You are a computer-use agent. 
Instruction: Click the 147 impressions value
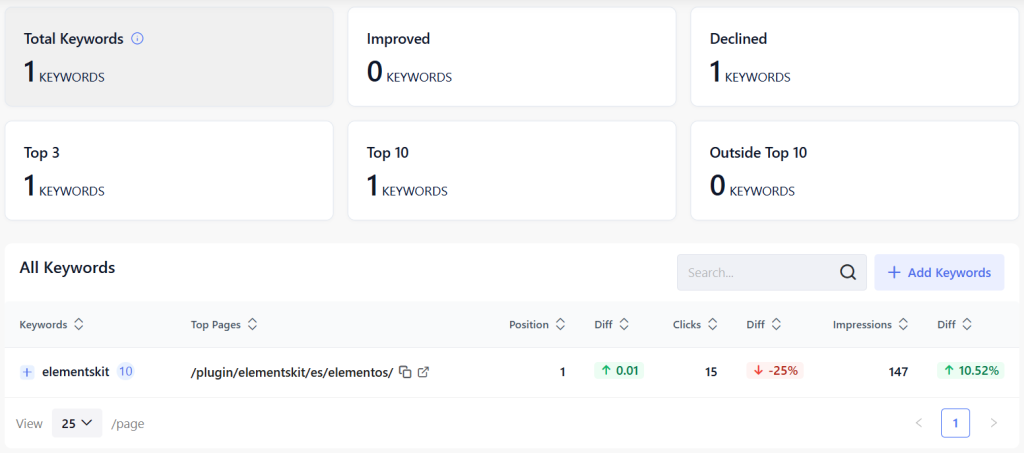click(898, 372)
